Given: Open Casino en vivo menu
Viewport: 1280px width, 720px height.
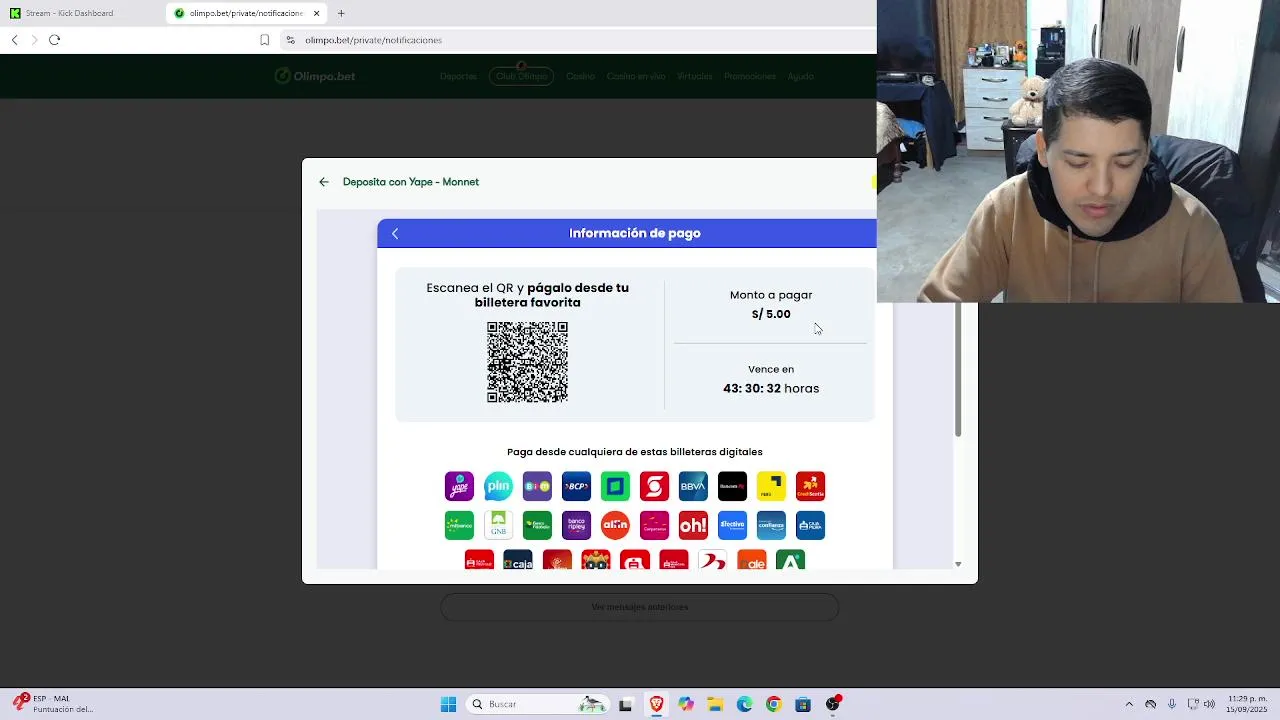Looking at the screenshot, I should pos(636,76).
